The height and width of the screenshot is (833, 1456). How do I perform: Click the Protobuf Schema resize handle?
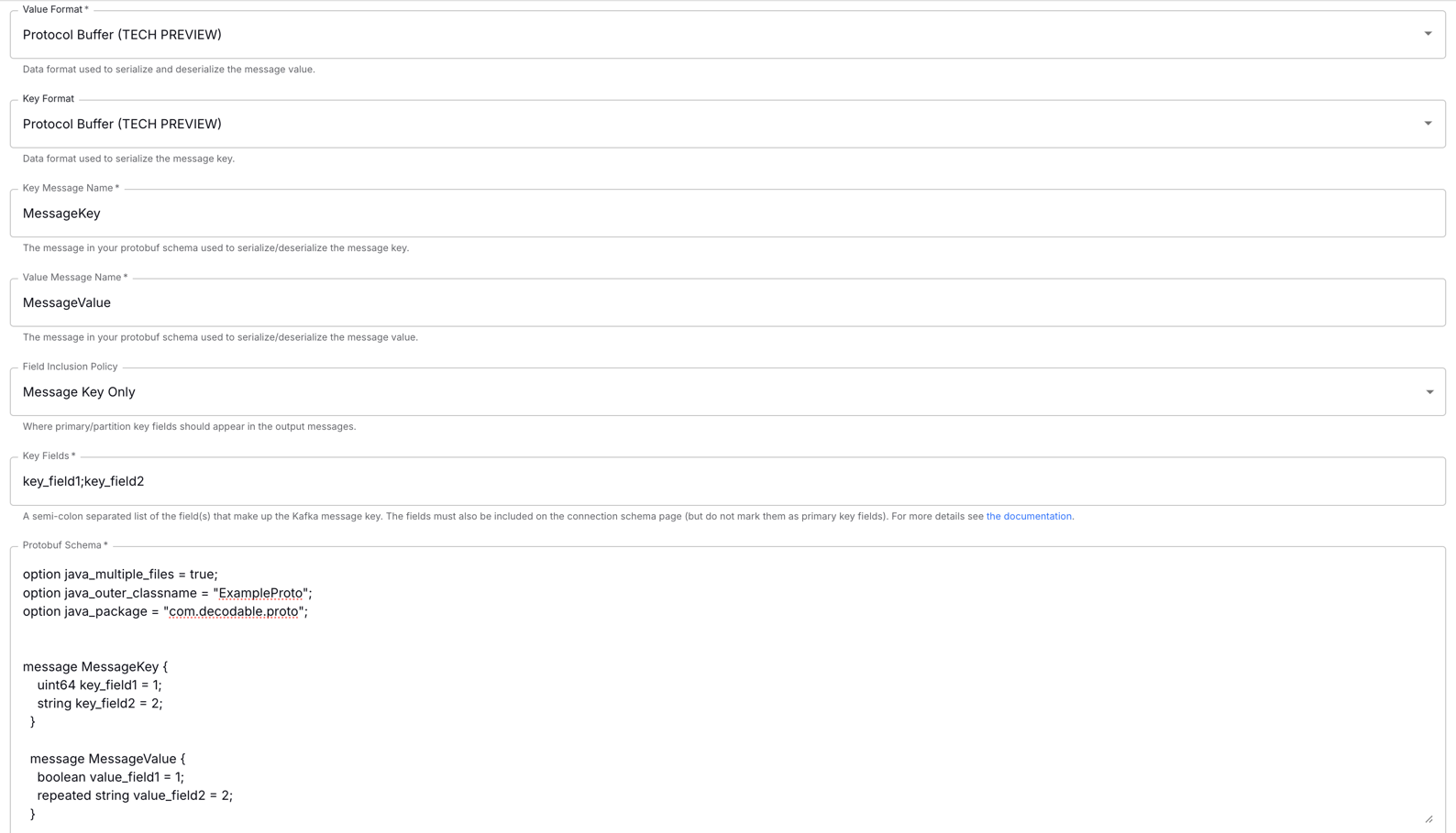tap(1428, 818)
